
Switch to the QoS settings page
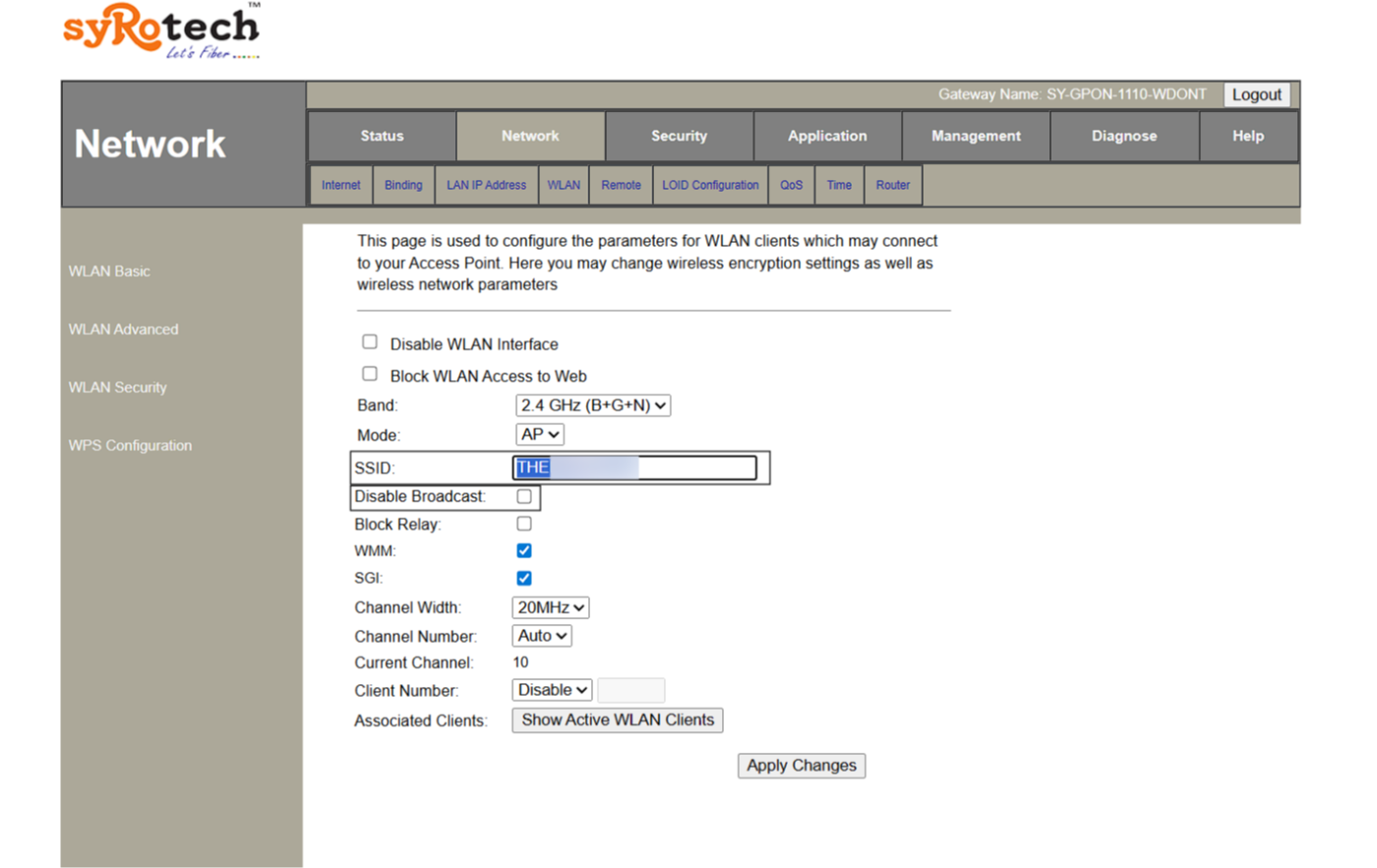coord(791,185)
